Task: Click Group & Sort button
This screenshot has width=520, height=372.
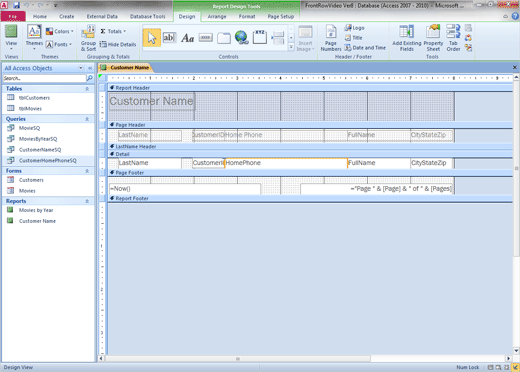Action: [x=88, y=38]
